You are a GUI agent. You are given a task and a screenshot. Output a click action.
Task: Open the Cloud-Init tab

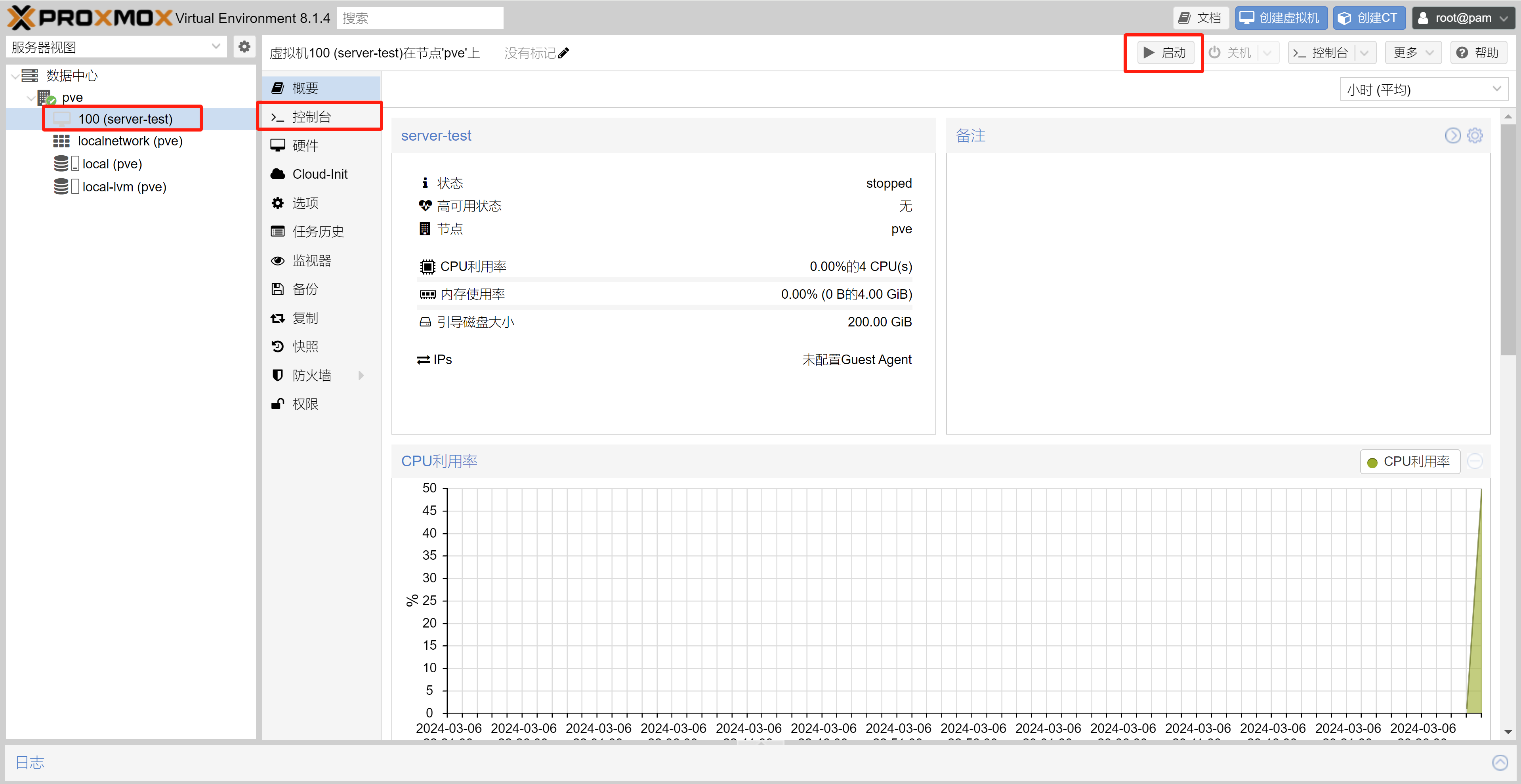tap(321, 174)
